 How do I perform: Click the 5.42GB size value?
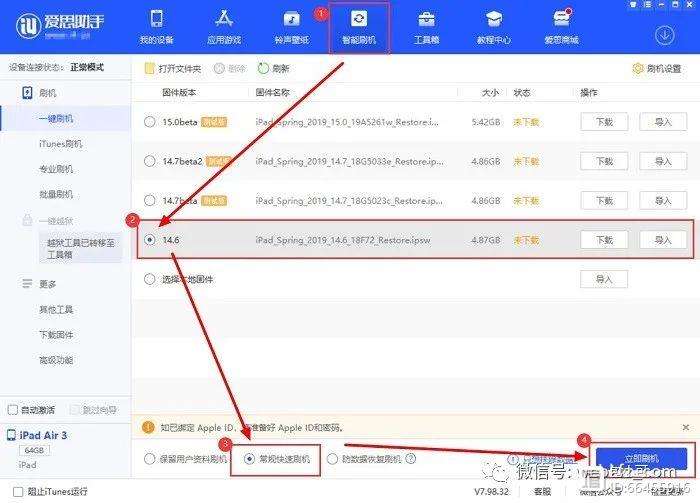tap(486, 122)
